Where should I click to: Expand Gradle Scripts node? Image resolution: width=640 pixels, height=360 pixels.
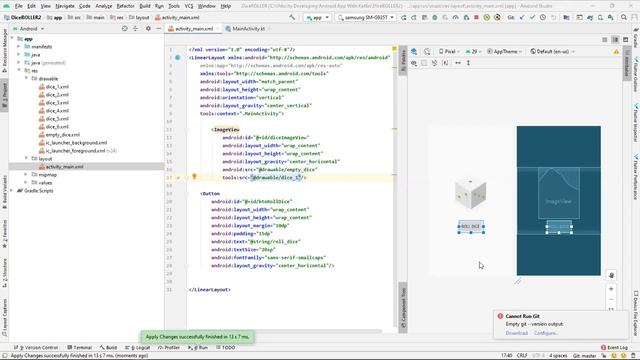11,191
